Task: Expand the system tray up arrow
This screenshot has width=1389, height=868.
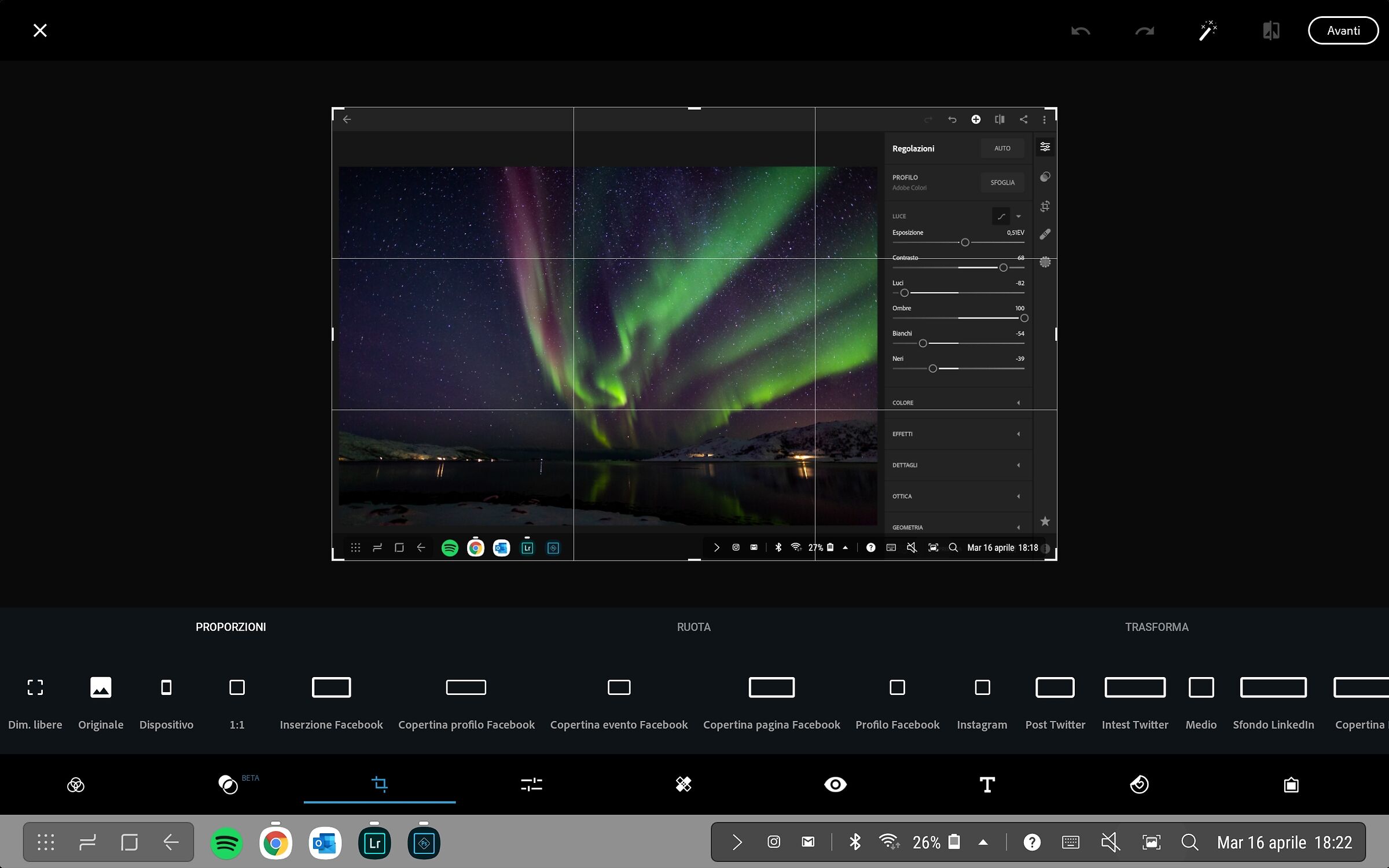Action: [983, 843]
